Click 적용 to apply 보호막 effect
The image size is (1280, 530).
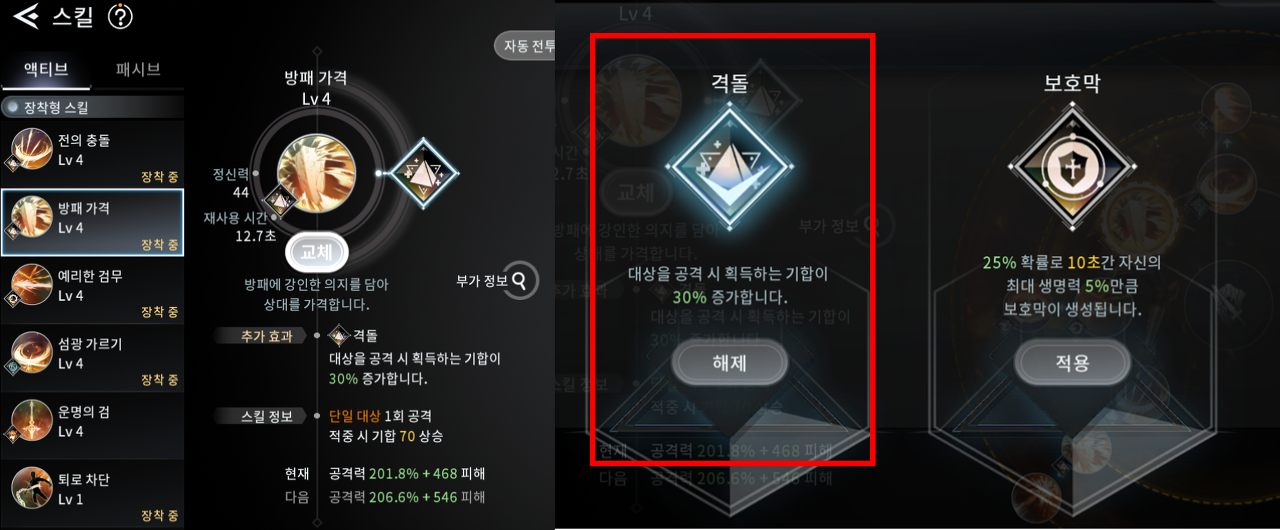click(x=1072, y=363)
